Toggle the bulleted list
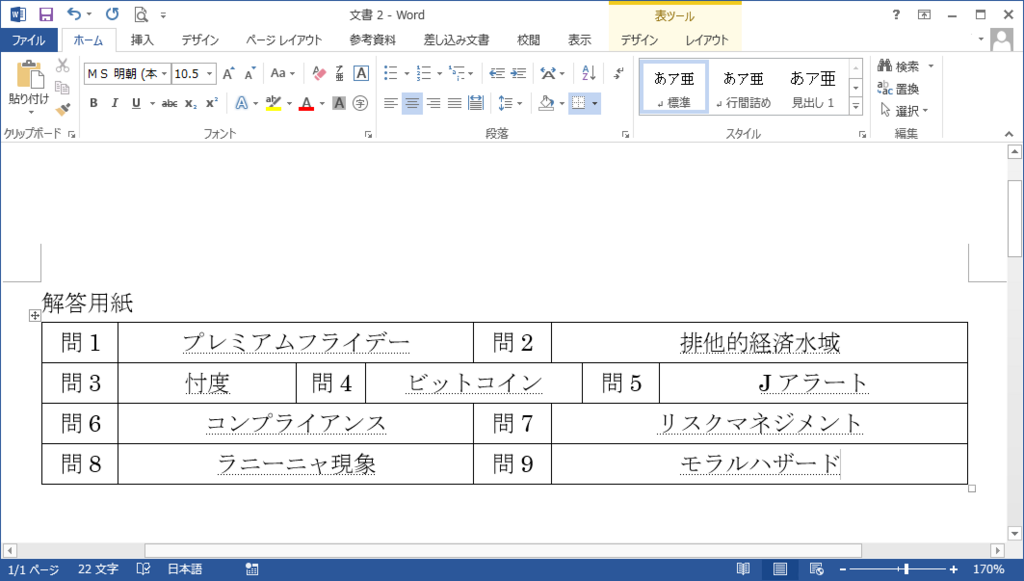1024x581 pixels. tap(393, 73)
